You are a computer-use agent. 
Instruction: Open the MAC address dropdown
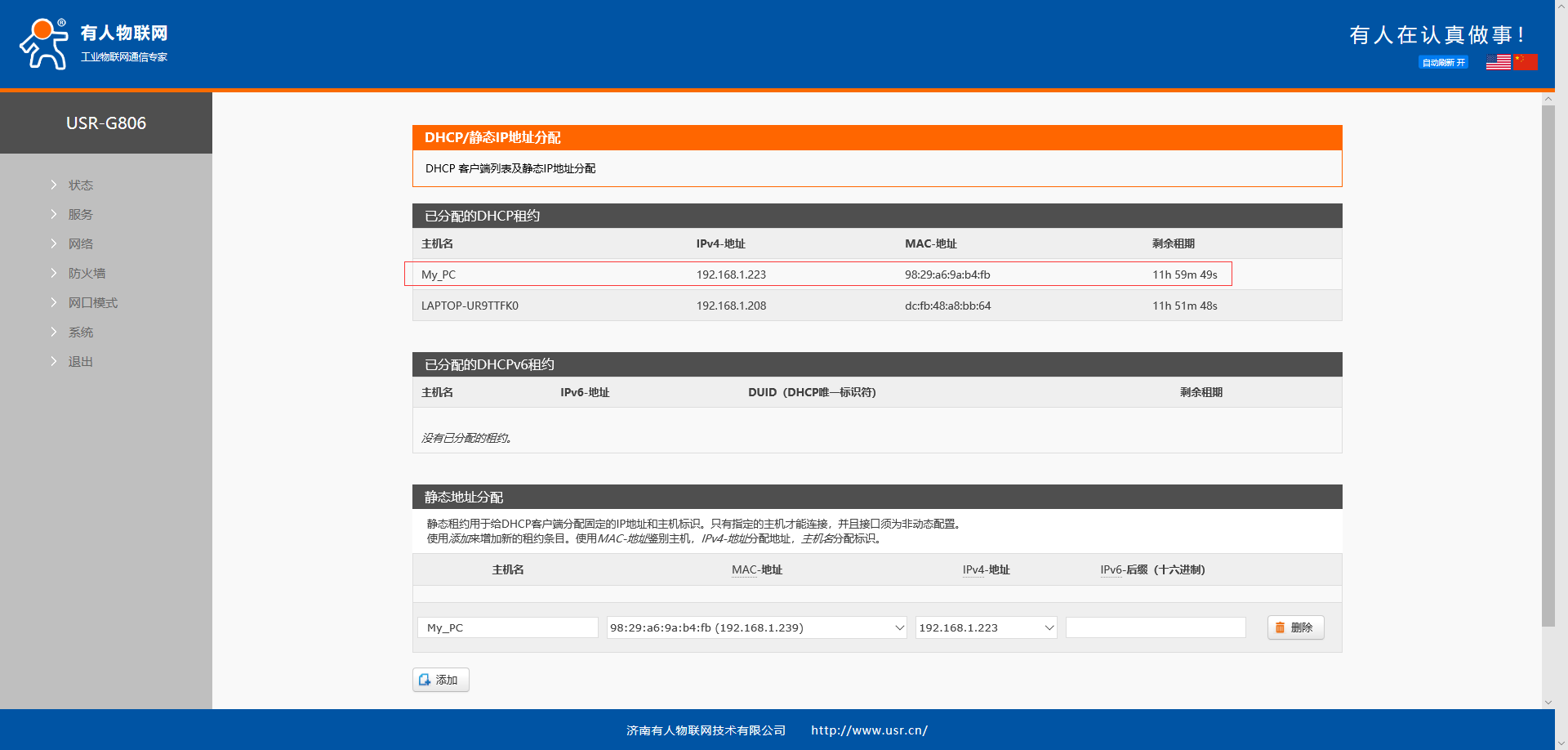pyautogui.click(x=756, y=627)
